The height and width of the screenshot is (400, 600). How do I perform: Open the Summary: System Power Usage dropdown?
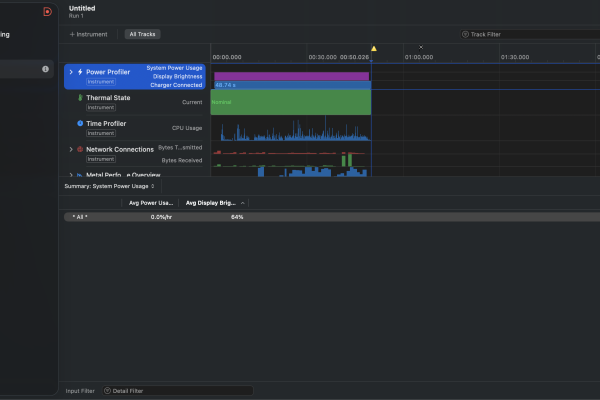pos(110,186)
